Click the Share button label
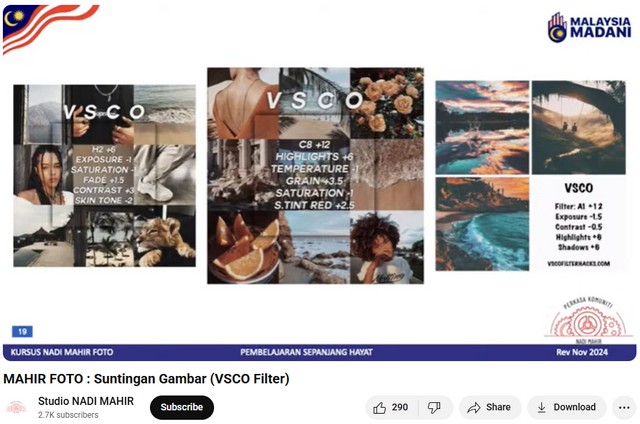The height and width of the screenshot is (424, 640). click(x=498, y=407)
